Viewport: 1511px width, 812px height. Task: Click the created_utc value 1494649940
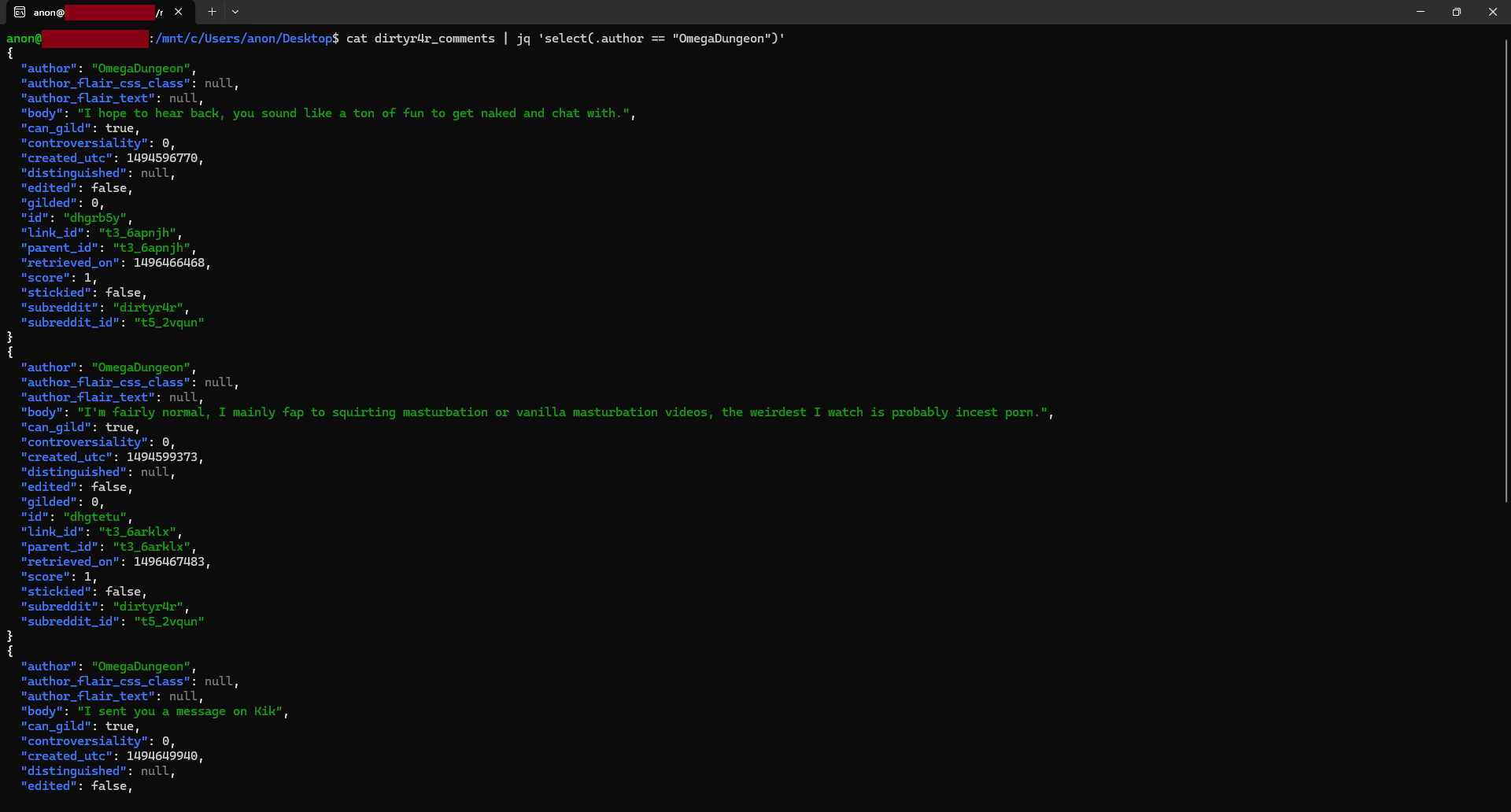click(x=162, y=756)
